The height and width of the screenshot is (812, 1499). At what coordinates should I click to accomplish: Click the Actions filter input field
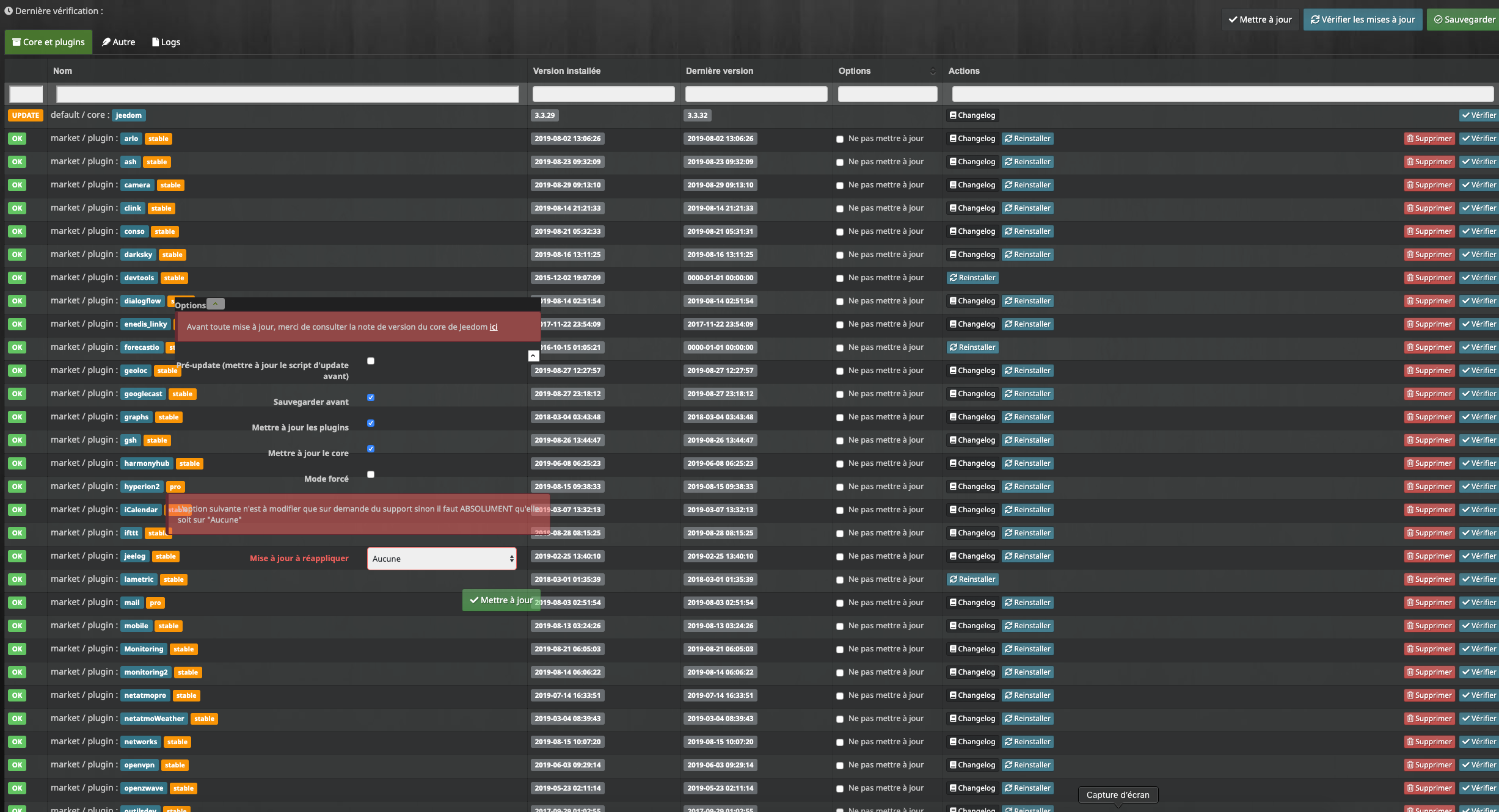pyautogui.click(x=1223, y=94)
